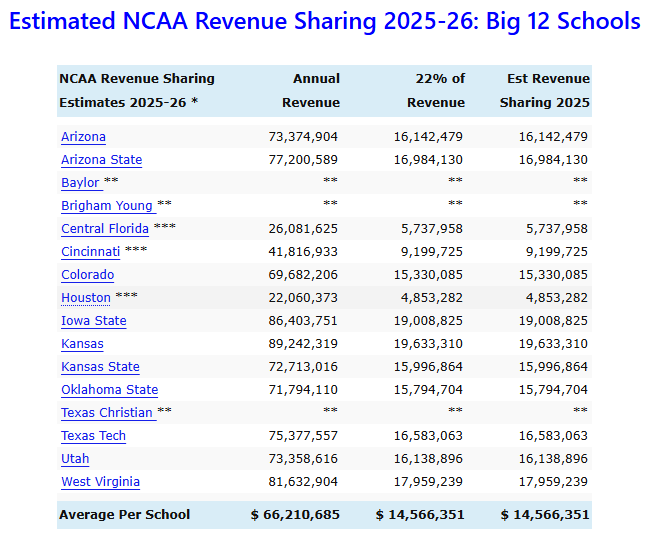Viewport: 650px width, 539px height.
Task: Click Houston 22% value 4,853,282
Action: coord(432,298)
